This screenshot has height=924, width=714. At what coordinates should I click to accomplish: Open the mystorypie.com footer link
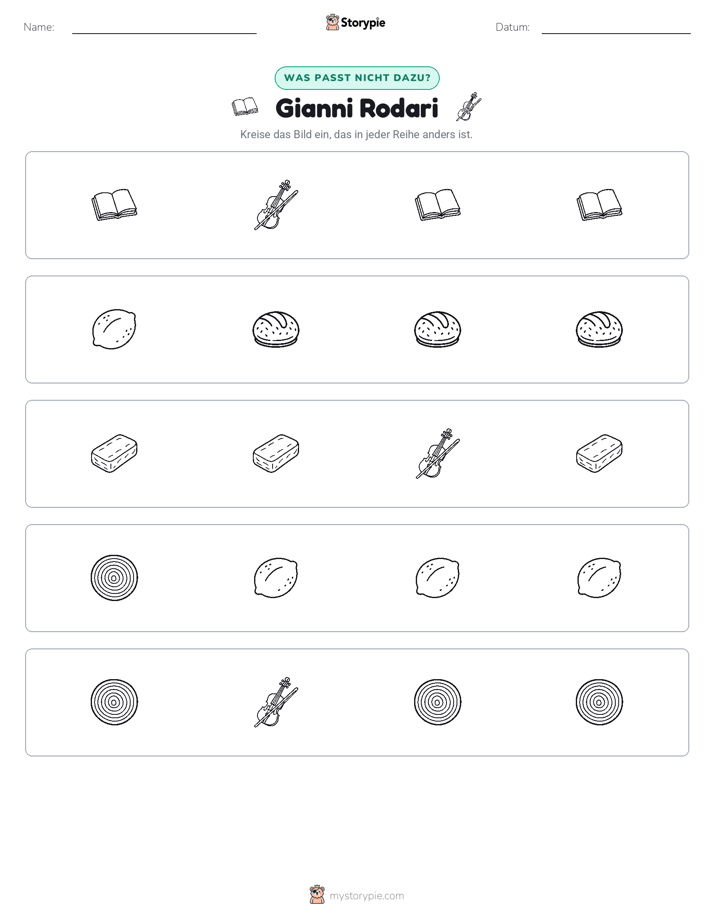tap(366, 896)
